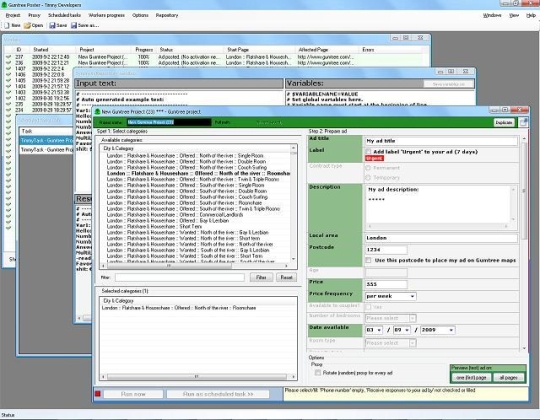The height and width of the screenshot is (420, 540).
Task: Click the green check icon of worker 1407
Action: 8,69
